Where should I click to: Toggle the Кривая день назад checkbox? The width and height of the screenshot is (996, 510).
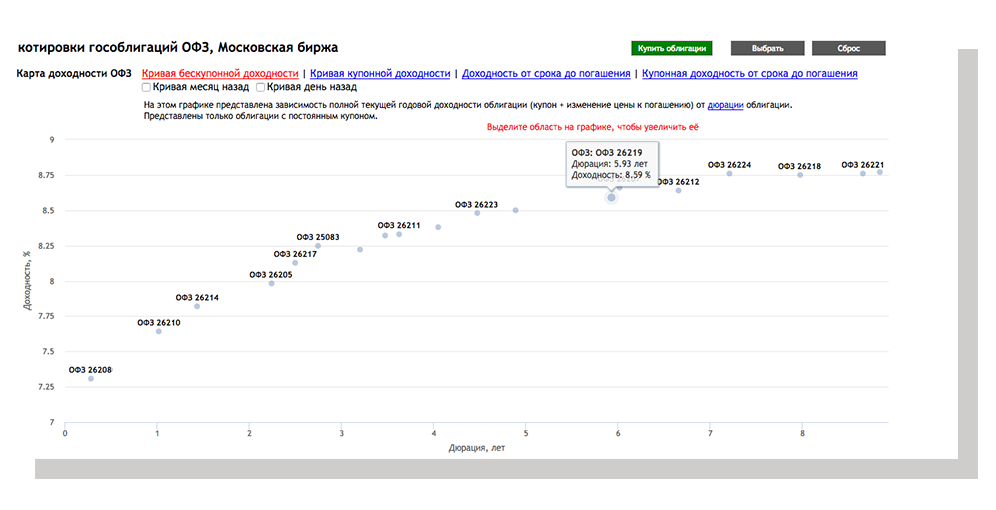pyautogui.click(x=261, y=88)
